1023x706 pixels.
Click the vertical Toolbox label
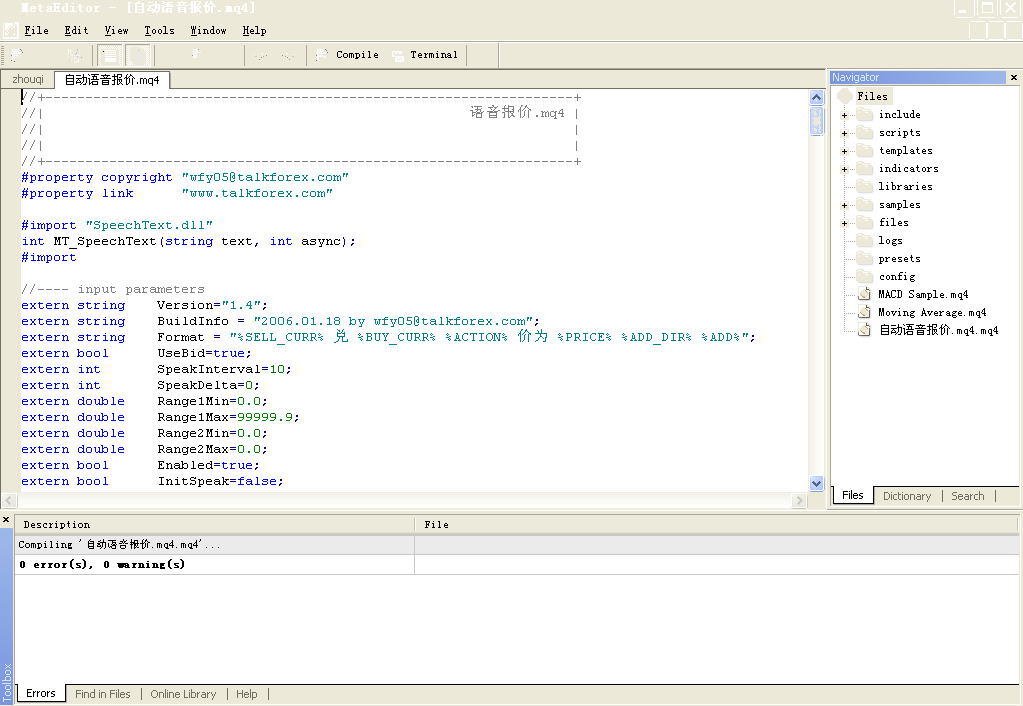click(x=7, y=683)
